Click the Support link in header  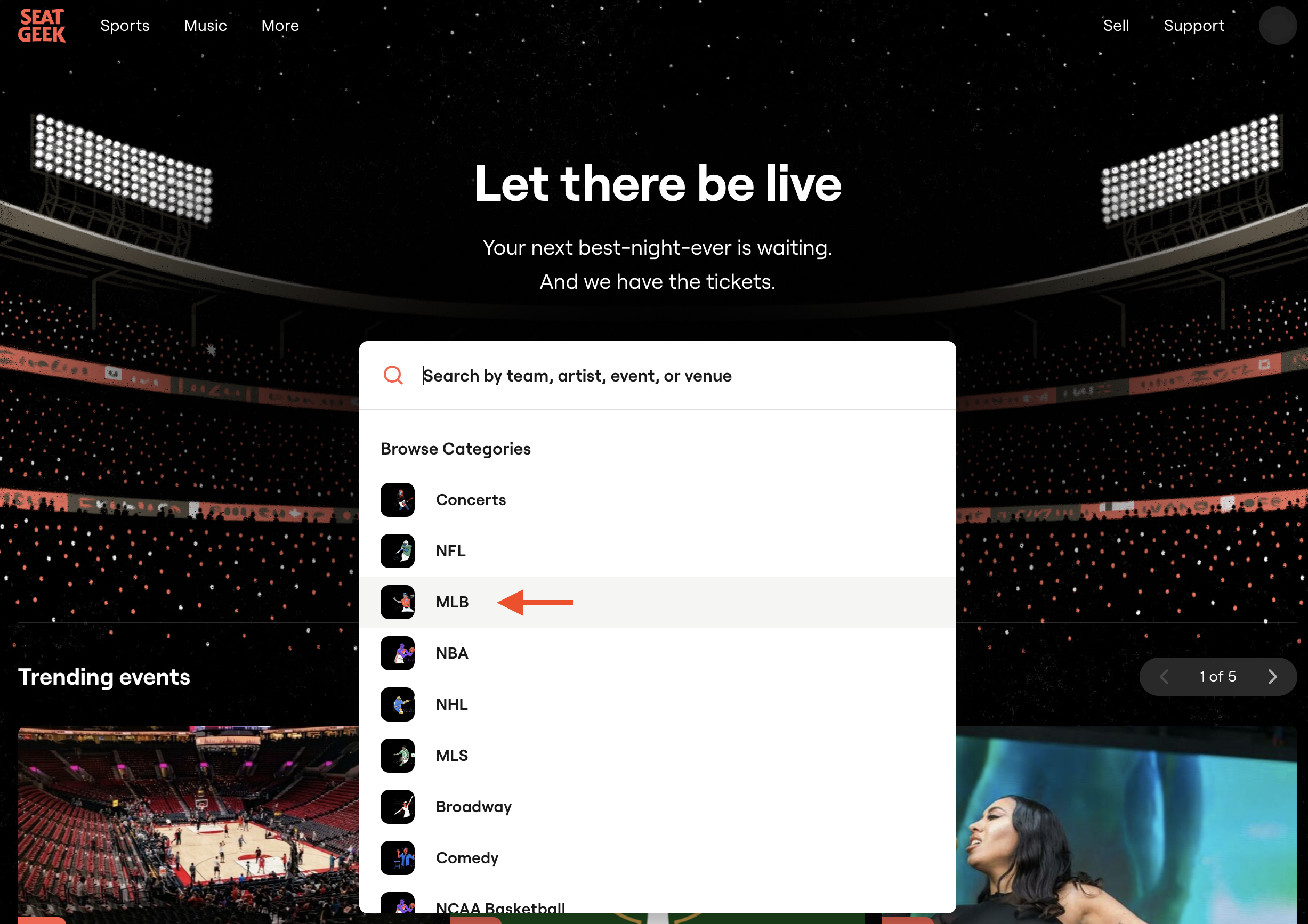click(1193, 26)
